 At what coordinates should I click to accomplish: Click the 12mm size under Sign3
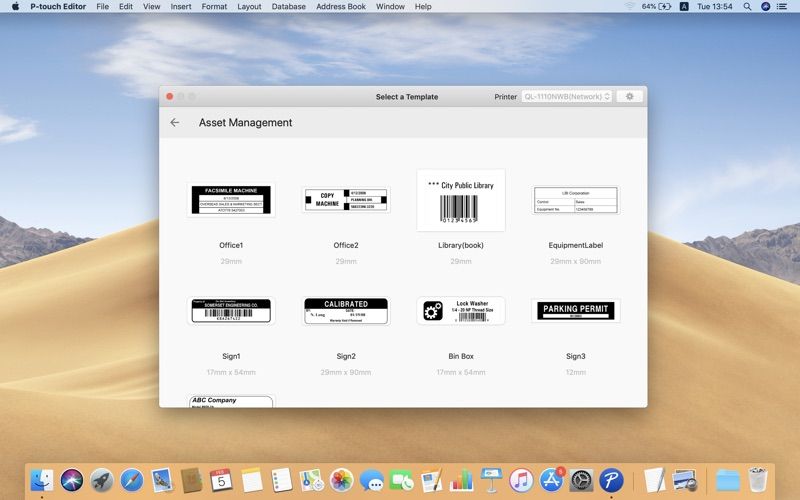576,372
